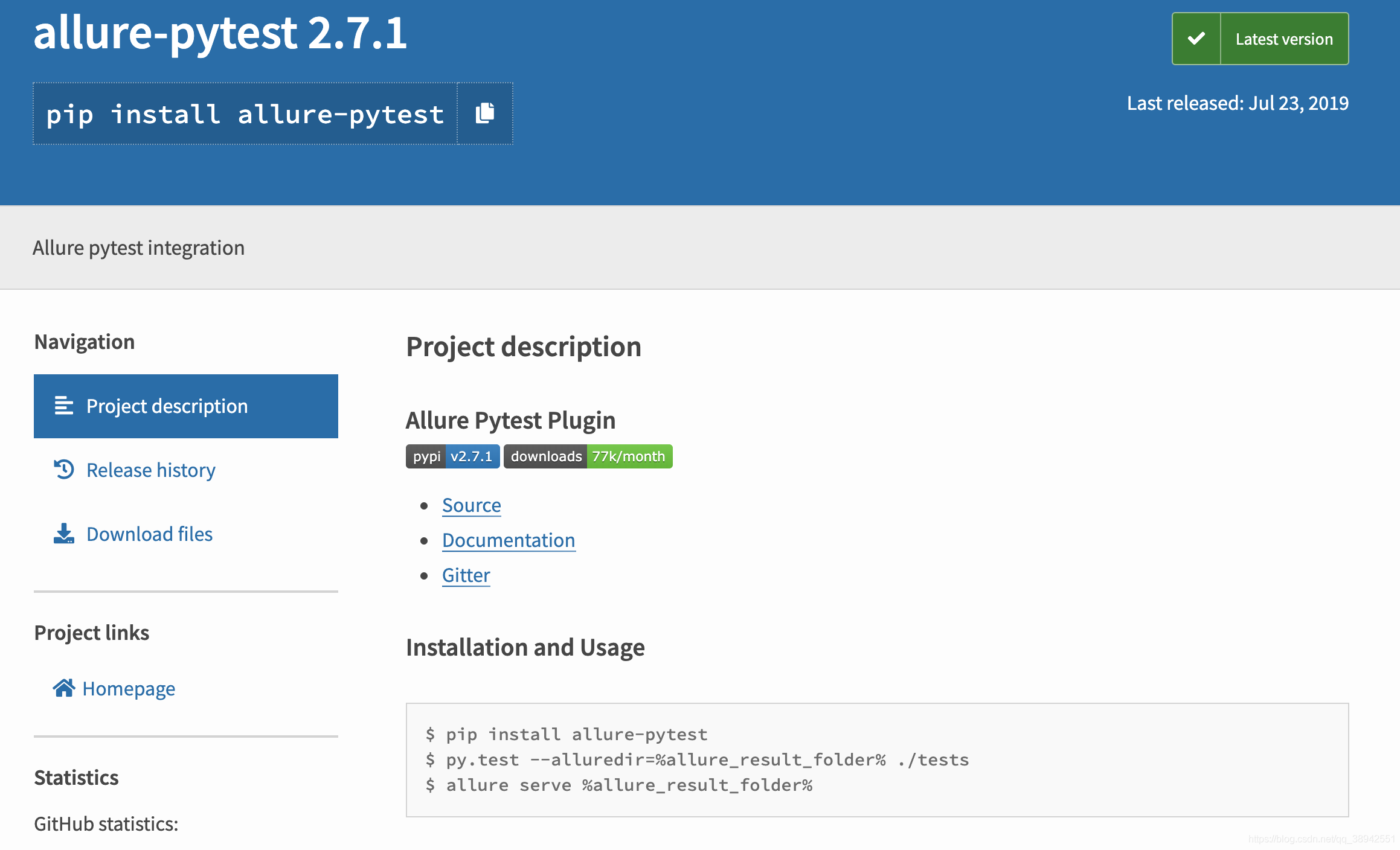Click 'Last released: Jul 23, 2019' text
Screen dimensions: 1400x850
(x=1238, y=103)
